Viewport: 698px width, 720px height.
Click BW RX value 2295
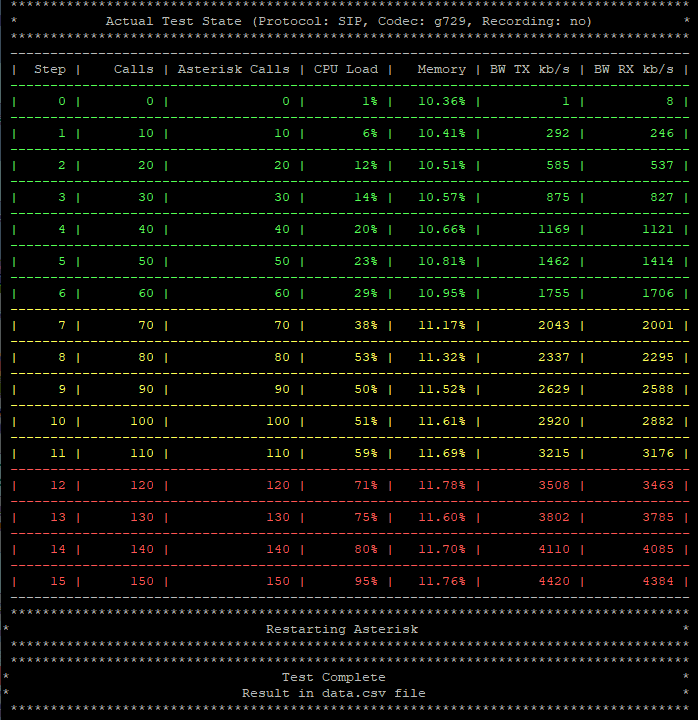point(658,357)
